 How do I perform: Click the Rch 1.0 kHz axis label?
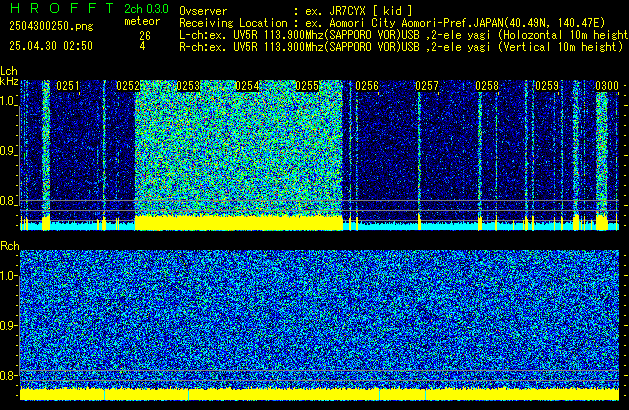point(8,276)
